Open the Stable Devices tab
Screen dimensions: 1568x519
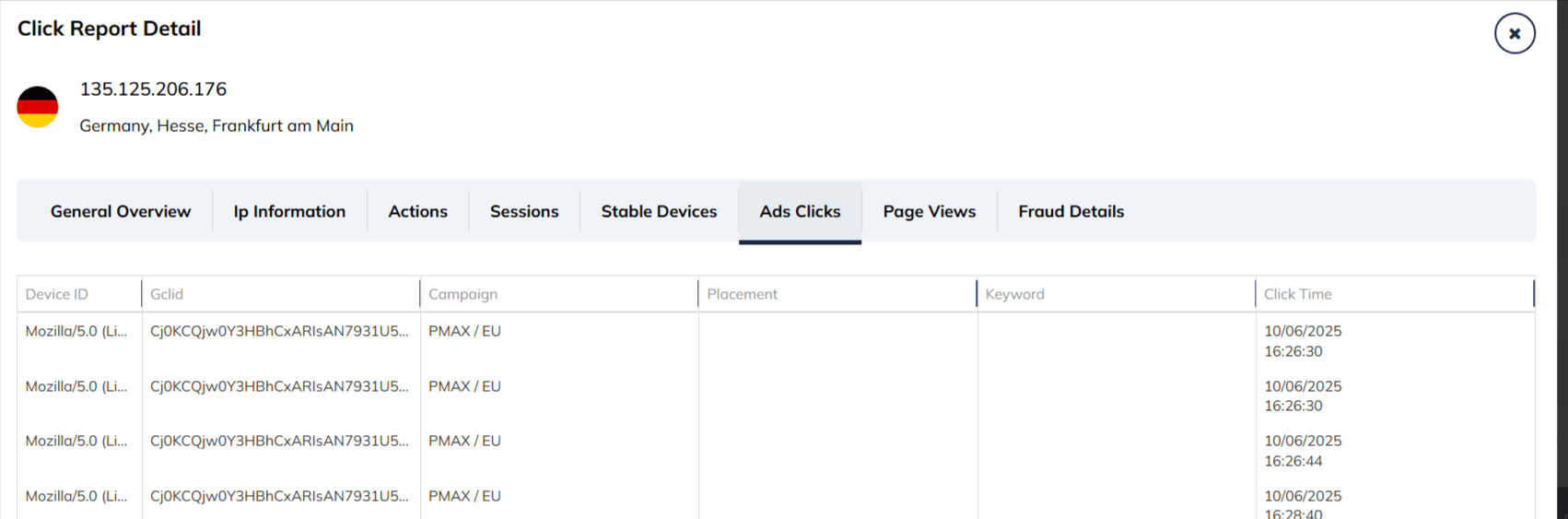(659, 211)
